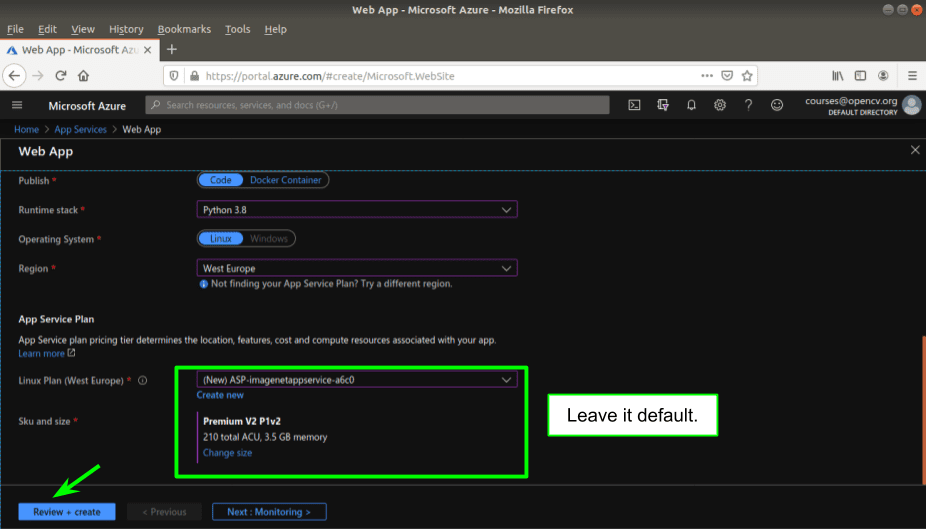Open Azure portal settings gear

point(719,105)
